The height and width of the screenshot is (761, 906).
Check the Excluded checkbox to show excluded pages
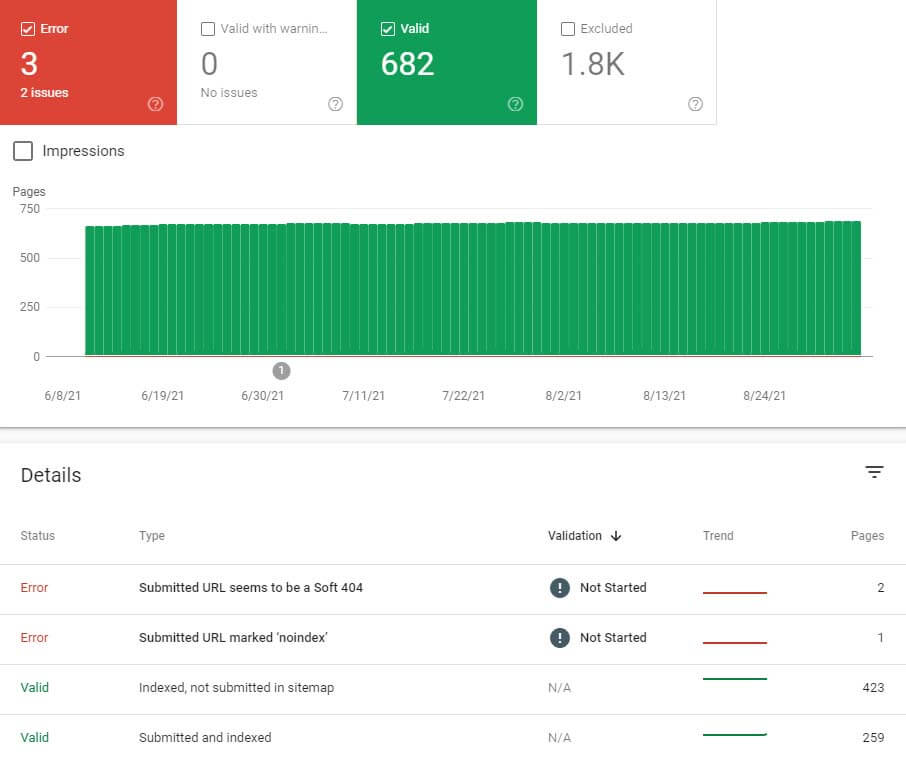tap(568, 28)
